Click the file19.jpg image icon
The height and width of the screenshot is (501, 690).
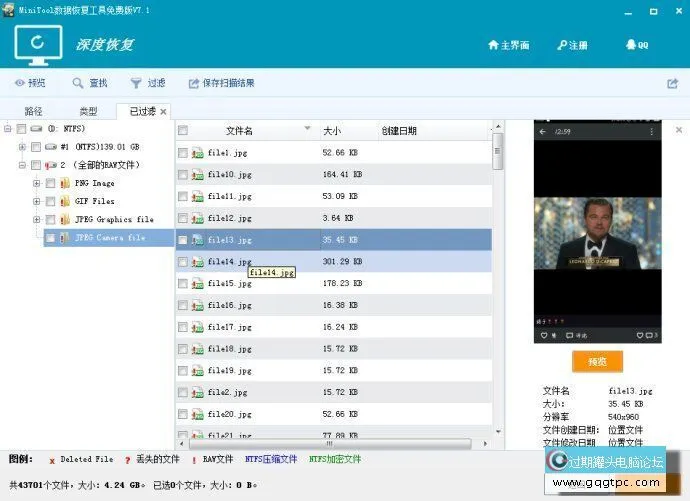pyautogui.click(x=197, y=370)
